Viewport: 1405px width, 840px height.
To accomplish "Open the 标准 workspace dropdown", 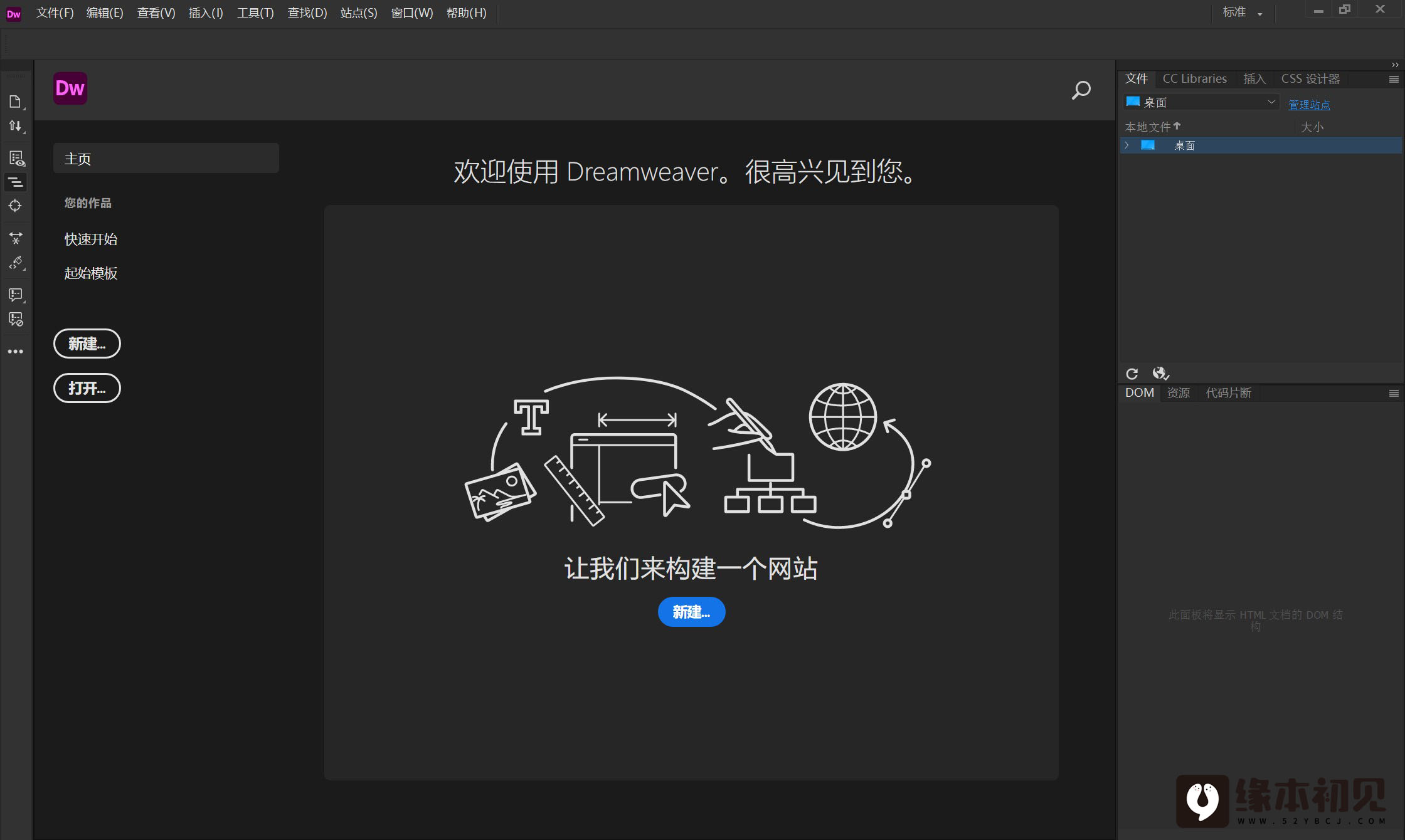I will point(1243,13).
